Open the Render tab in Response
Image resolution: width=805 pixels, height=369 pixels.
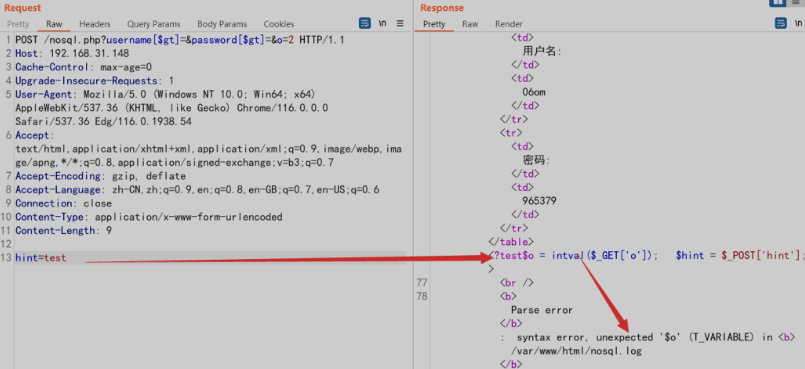point(509,24)
